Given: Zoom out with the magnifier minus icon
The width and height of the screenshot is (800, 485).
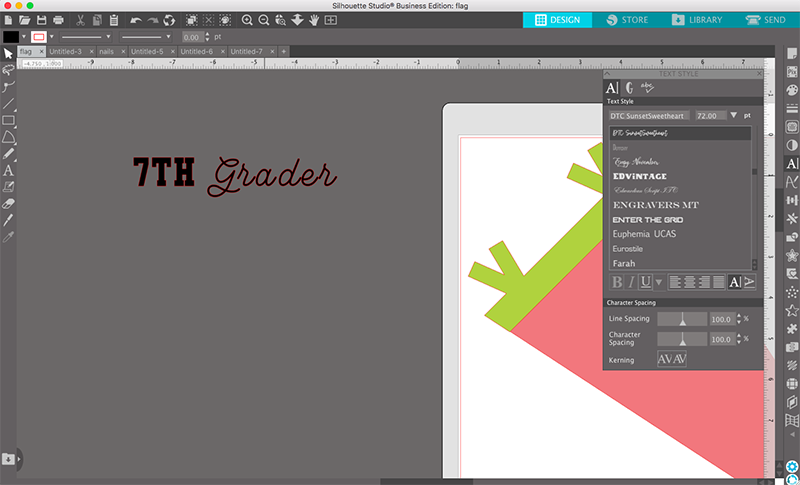Looking at the screenshot, I should (264, 20).
